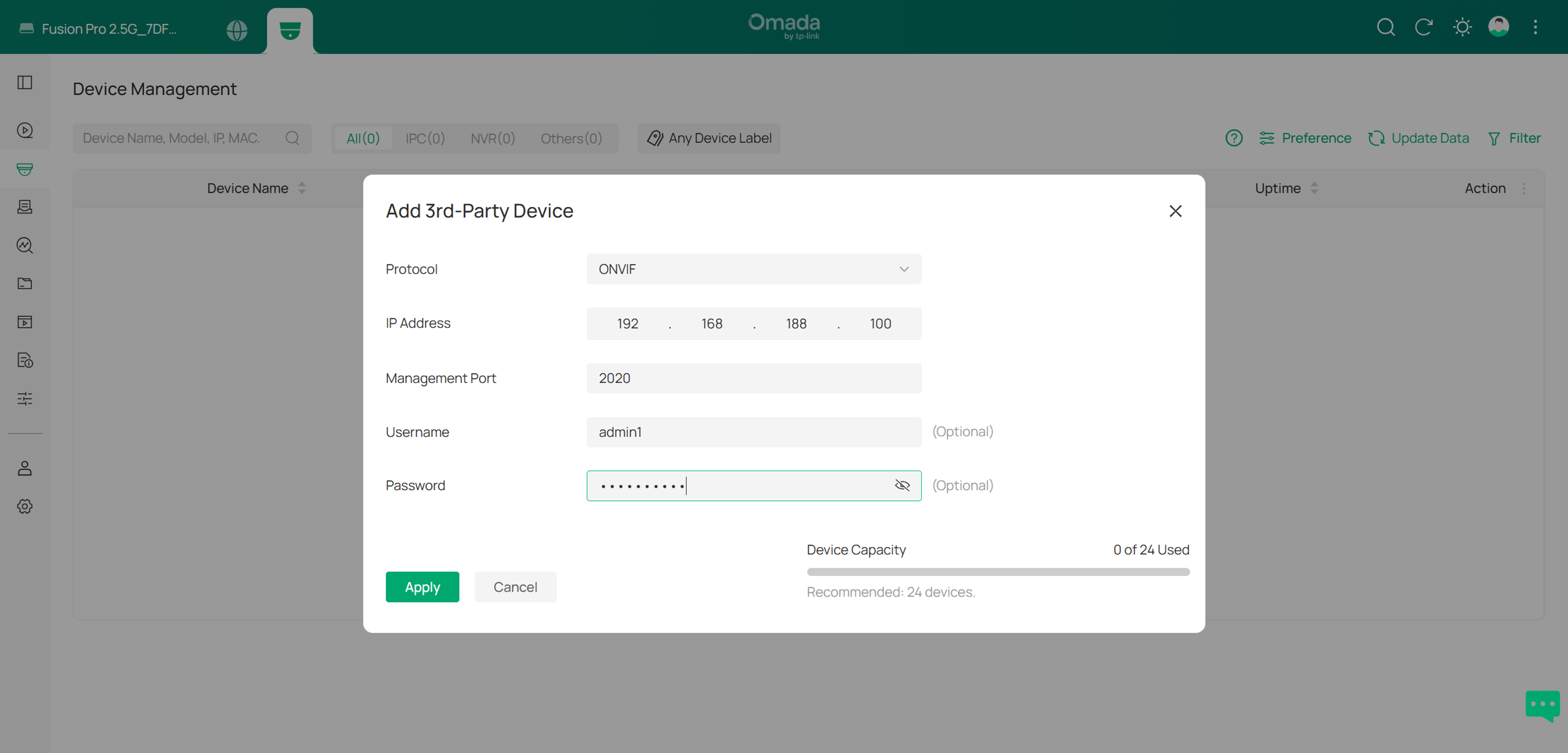
Task: Close the Add 3rd-Party Device dialog
Action: pos(1175,211)
